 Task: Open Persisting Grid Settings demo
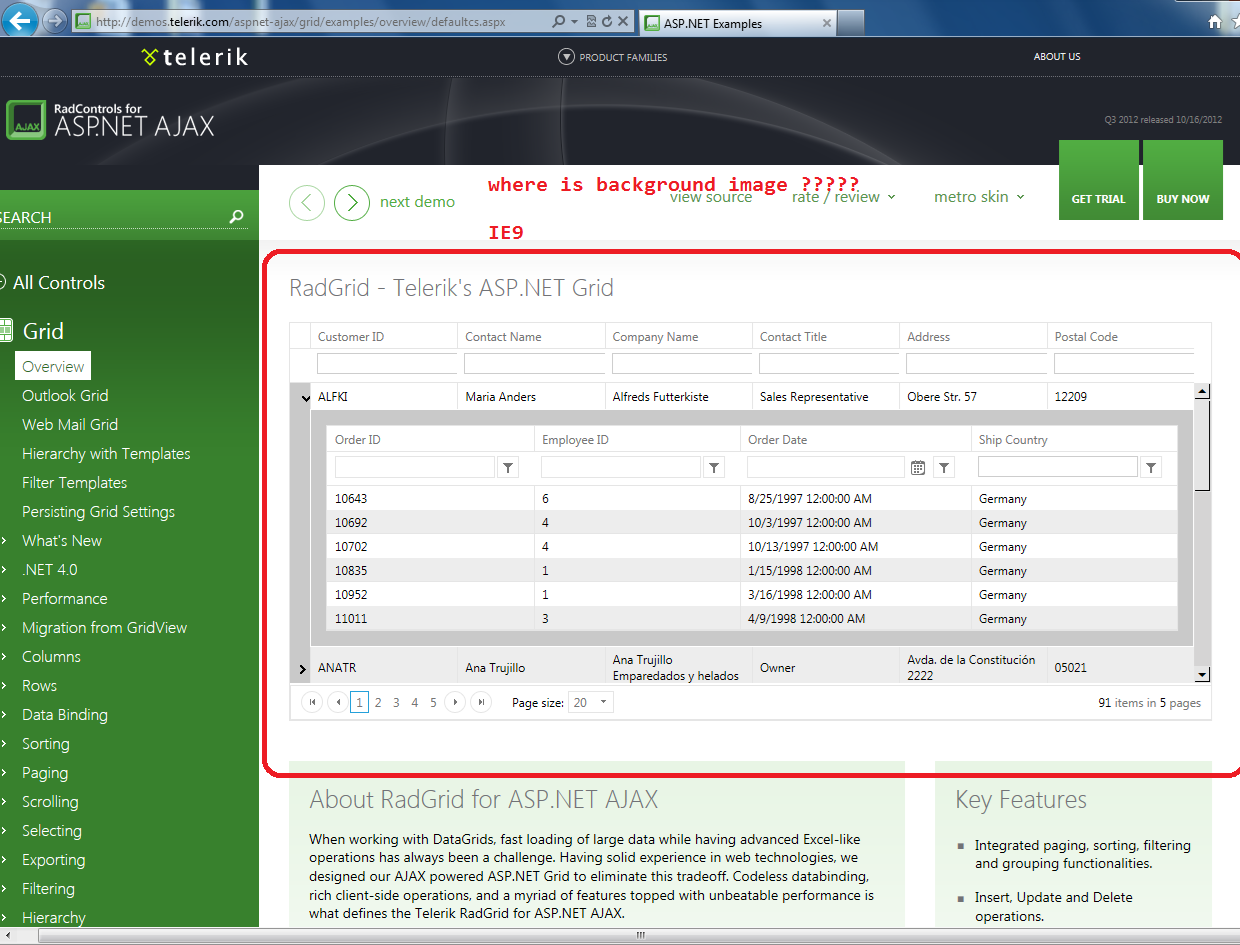pyautogui.click(x=98, y=512)
